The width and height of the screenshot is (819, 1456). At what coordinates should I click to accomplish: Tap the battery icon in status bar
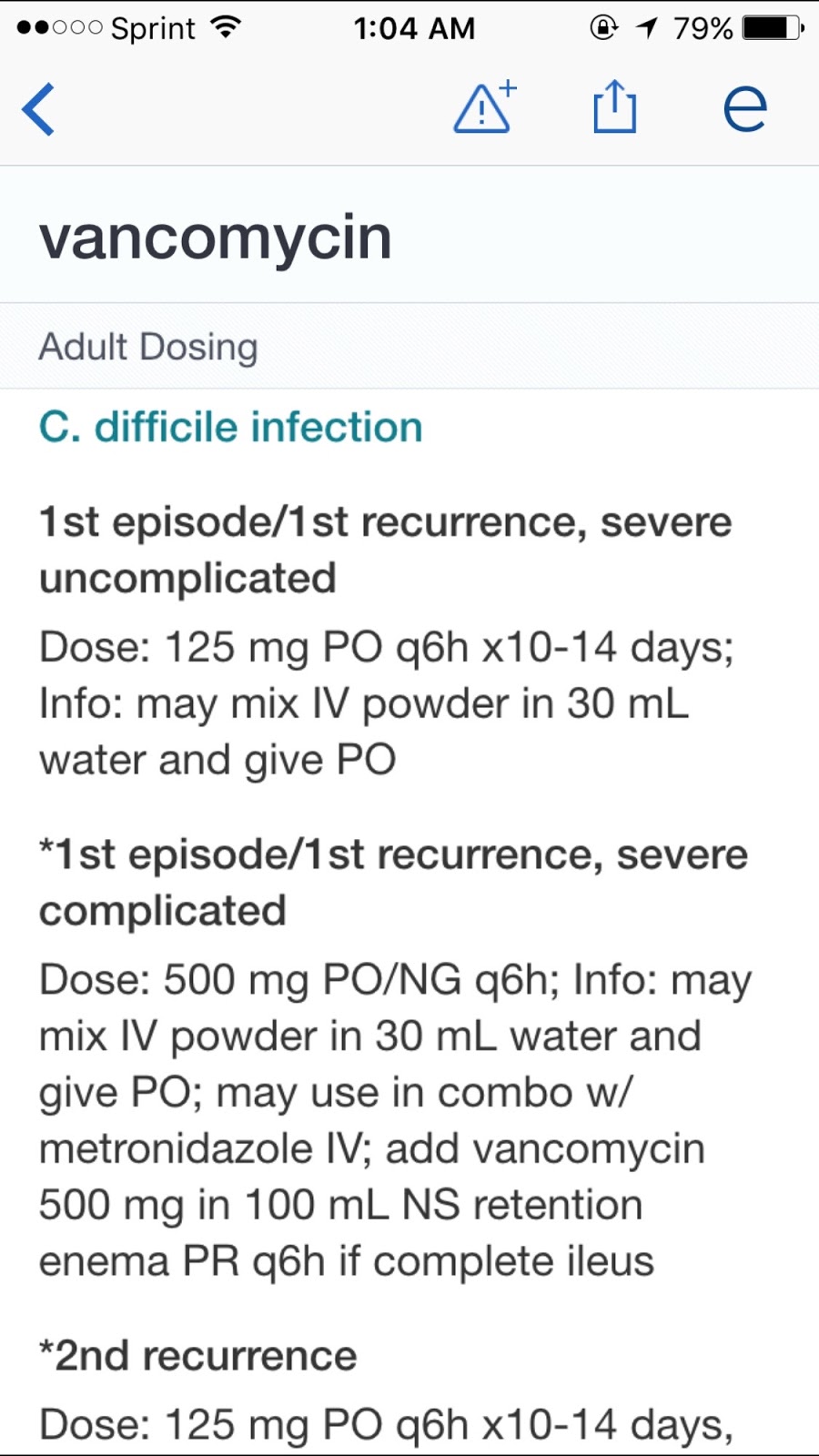[x=773, y=28]
